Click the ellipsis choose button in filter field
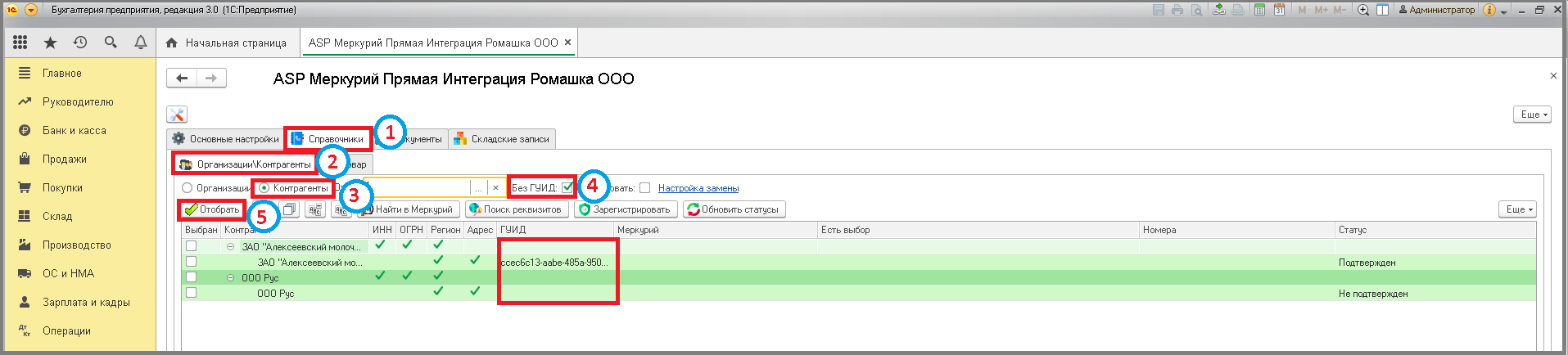The height and width of the screenshot is (355, 1568). click(479, 188)
